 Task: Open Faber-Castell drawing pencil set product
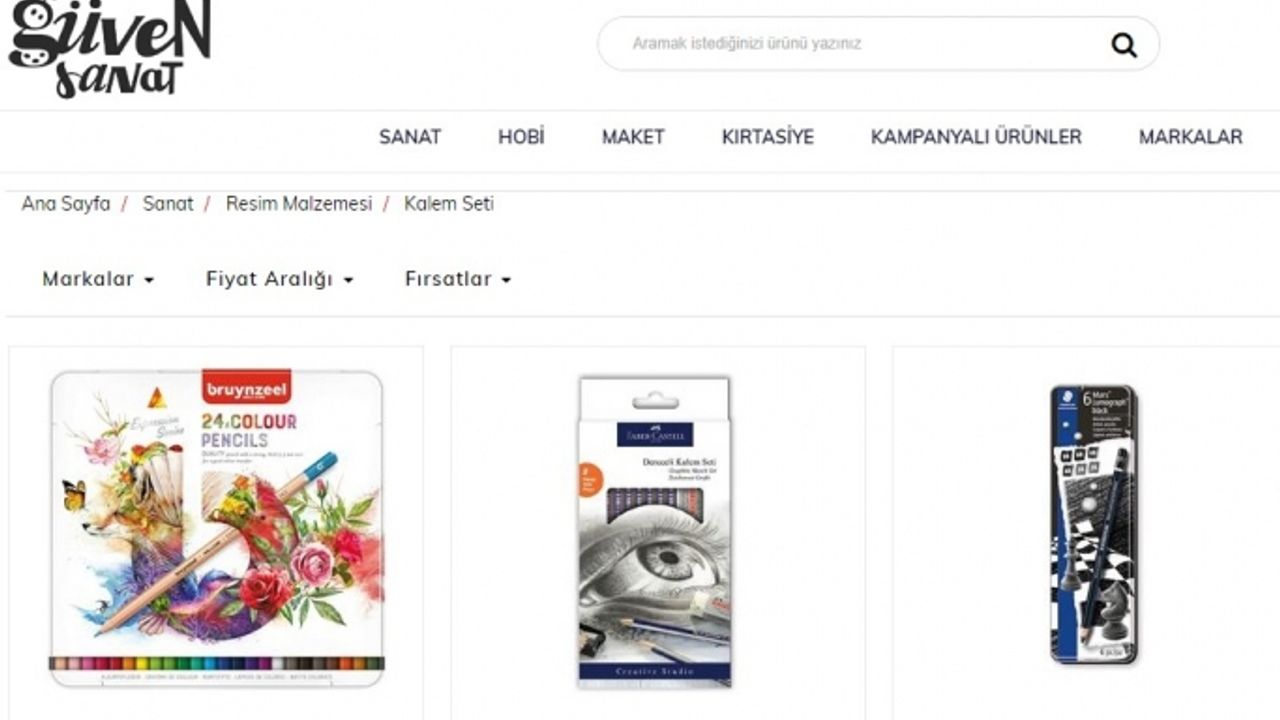656,532
